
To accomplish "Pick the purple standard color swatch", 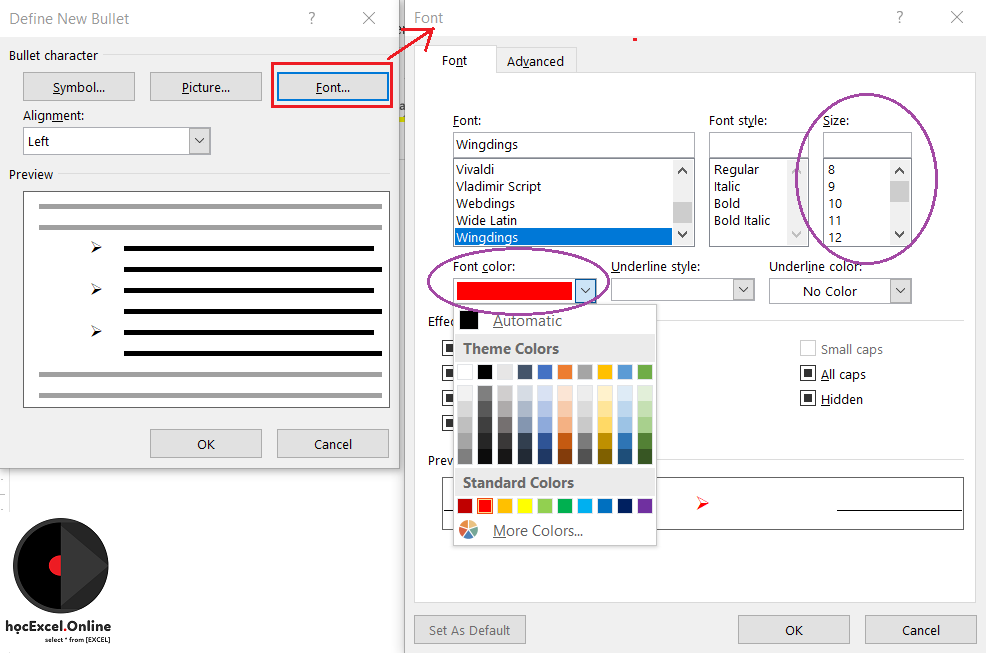I will point(645,506).
